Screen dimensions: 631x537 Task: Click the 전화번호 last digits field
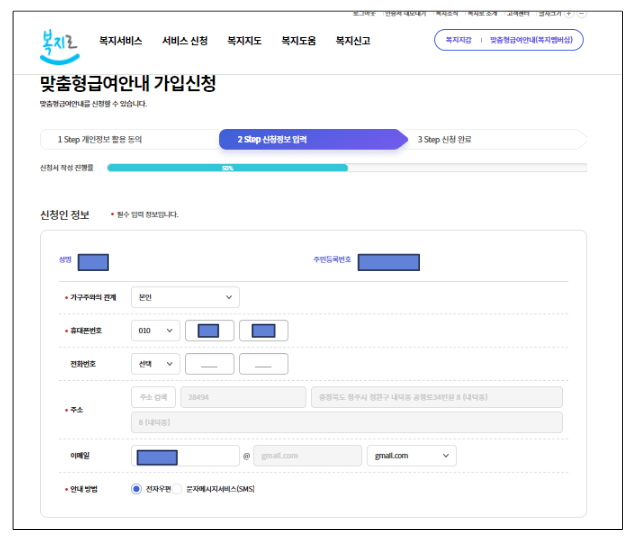click(264, 364)
